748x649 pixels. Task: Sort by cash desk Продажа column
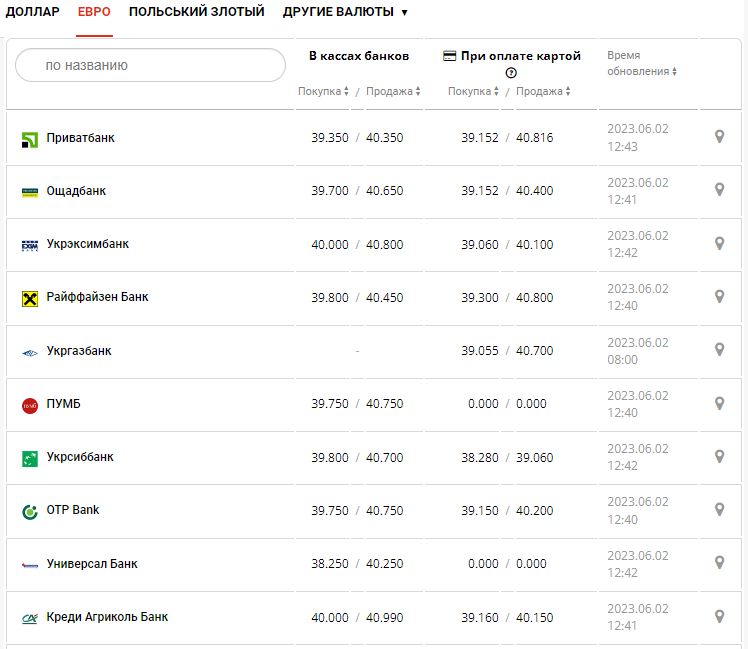tap(393, 91)
